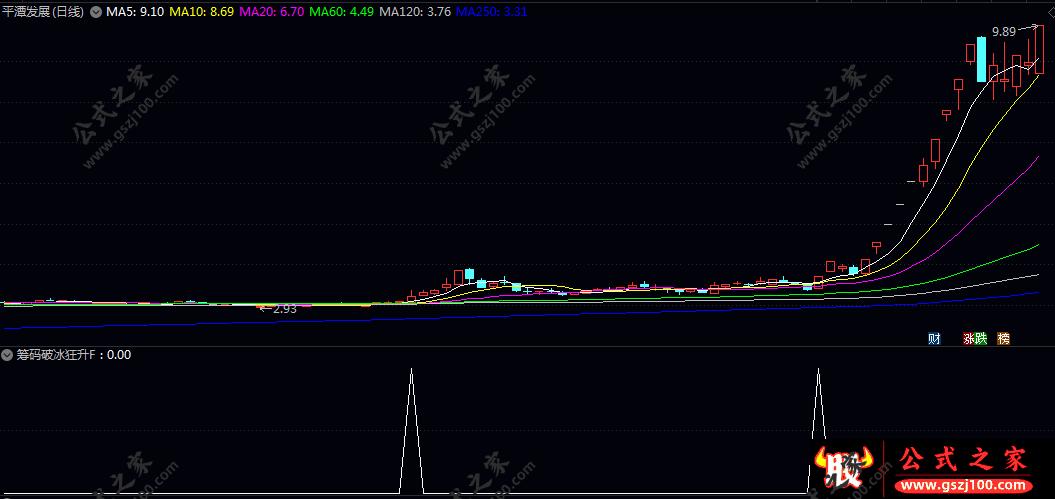Click the first white signal spike in indicator panel
This screenshot has height=499, width=1055.
[x=412, y=430]
